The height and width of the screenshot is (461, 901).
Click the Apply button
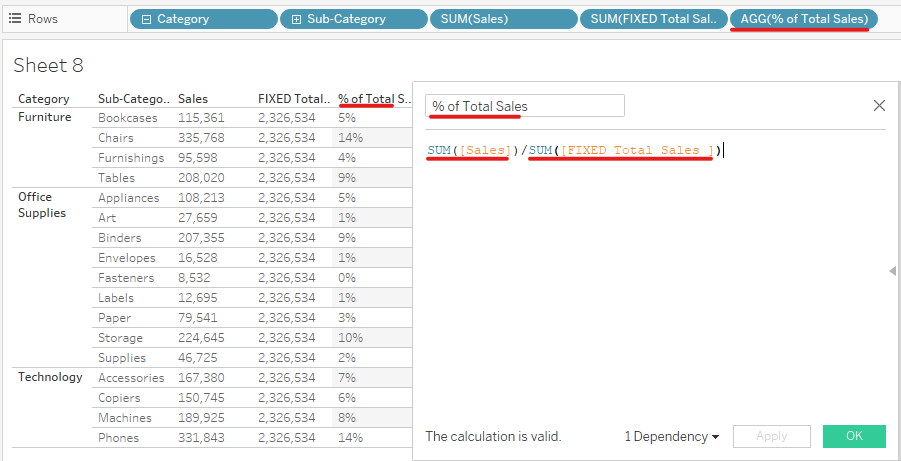coord(771,437)
